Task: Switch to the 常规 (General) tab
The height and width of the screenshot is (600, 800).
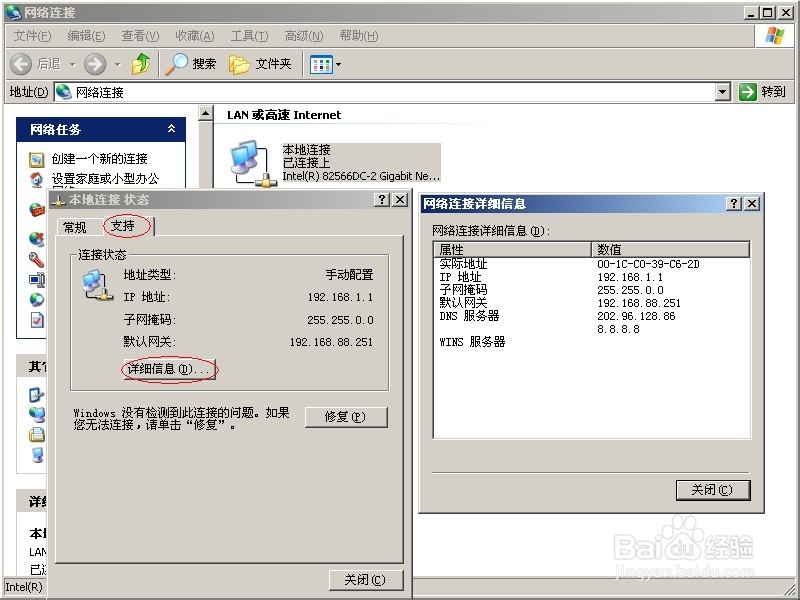Action: point(73,226)
